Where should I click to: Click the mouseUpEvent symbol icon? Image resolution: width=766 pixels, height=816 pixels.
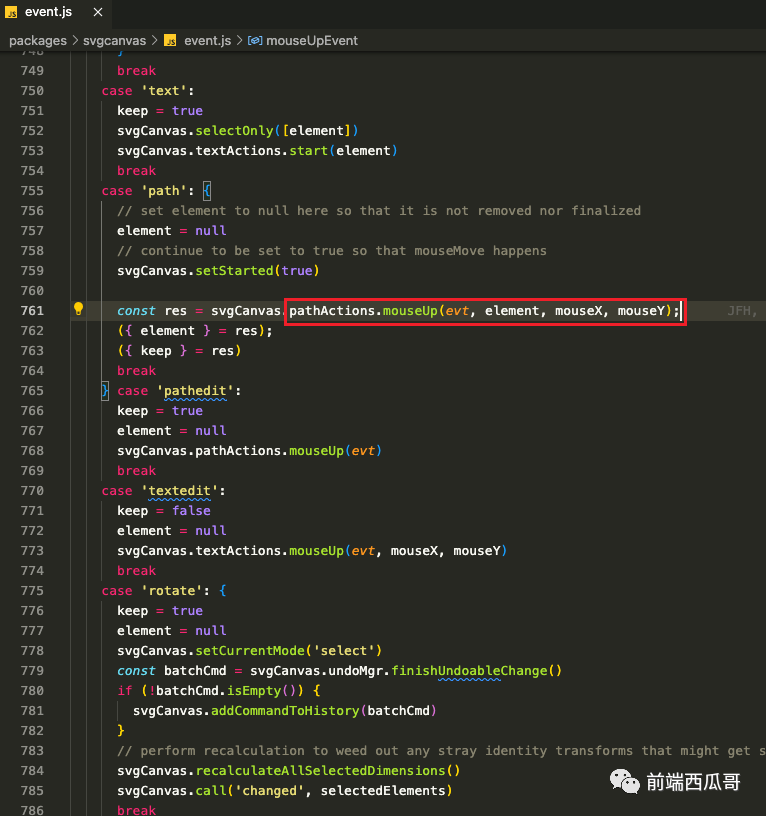coord(255,41)
